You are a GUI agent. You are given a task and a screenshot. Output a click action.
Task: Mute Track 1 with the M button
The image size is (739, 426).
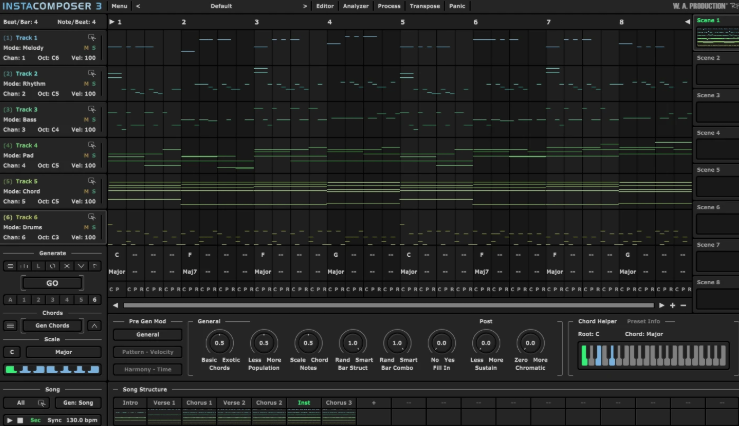86,46
